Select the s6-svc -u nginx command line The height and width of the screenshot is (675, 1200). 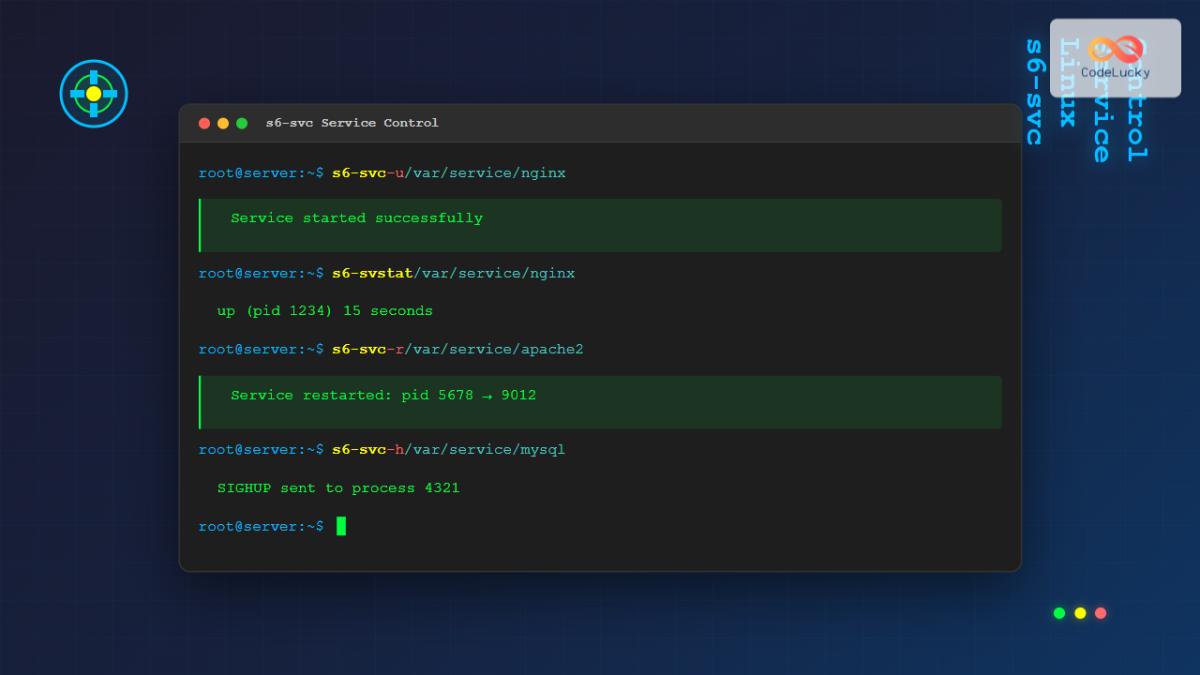(x=383, y=172)
